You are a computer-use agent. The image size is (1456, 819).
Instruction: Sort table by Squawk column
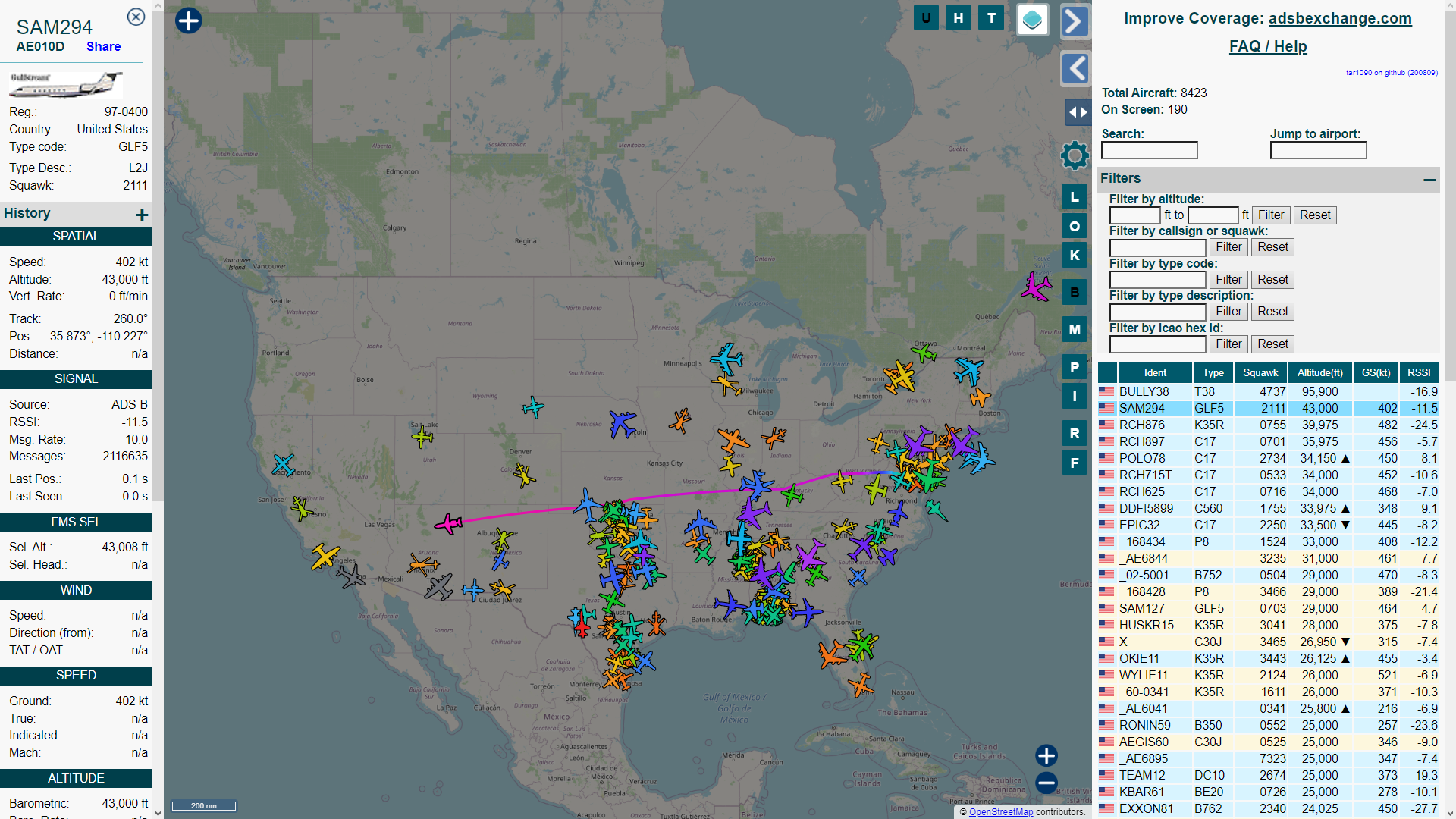(x=1260, y=372)
